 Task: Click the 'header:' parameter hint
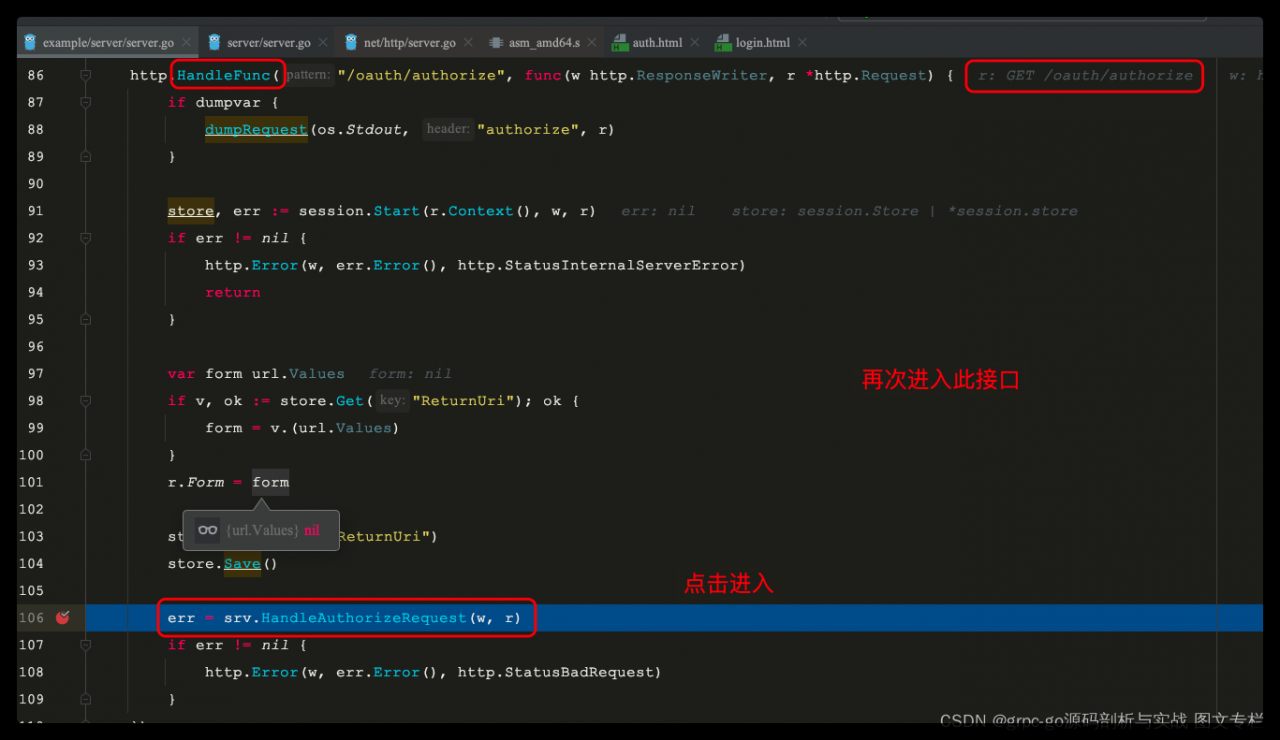pyautogui.click(x=448, y=129)
